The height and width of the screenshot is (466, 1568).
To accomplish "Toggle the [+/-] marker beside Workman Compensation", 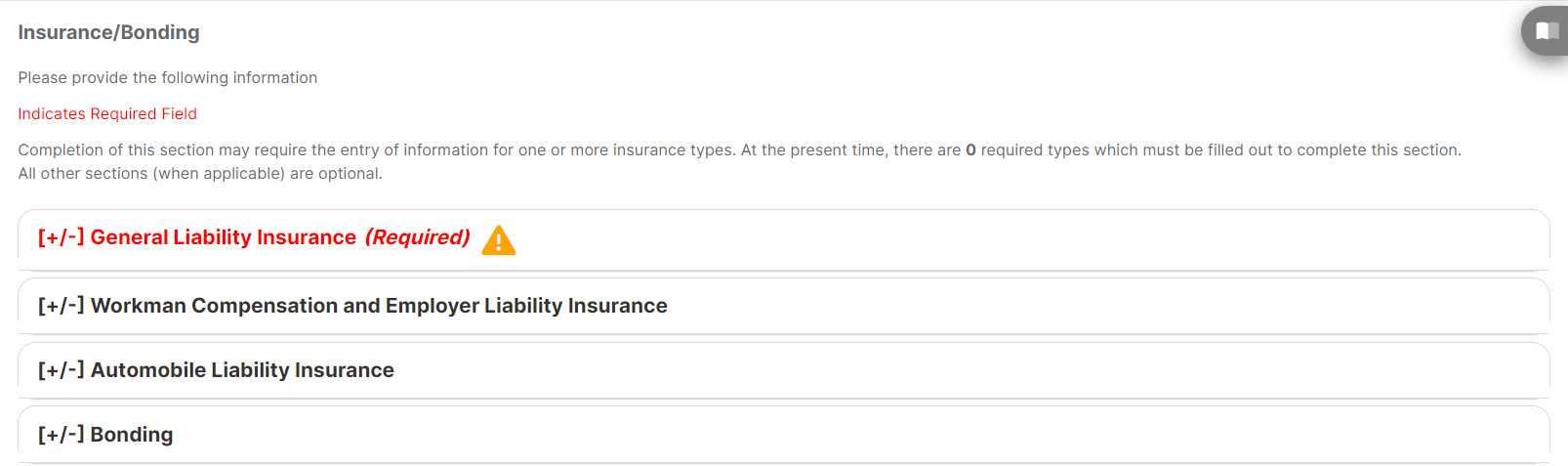I will pyautogui.click(x=61, y=306).
